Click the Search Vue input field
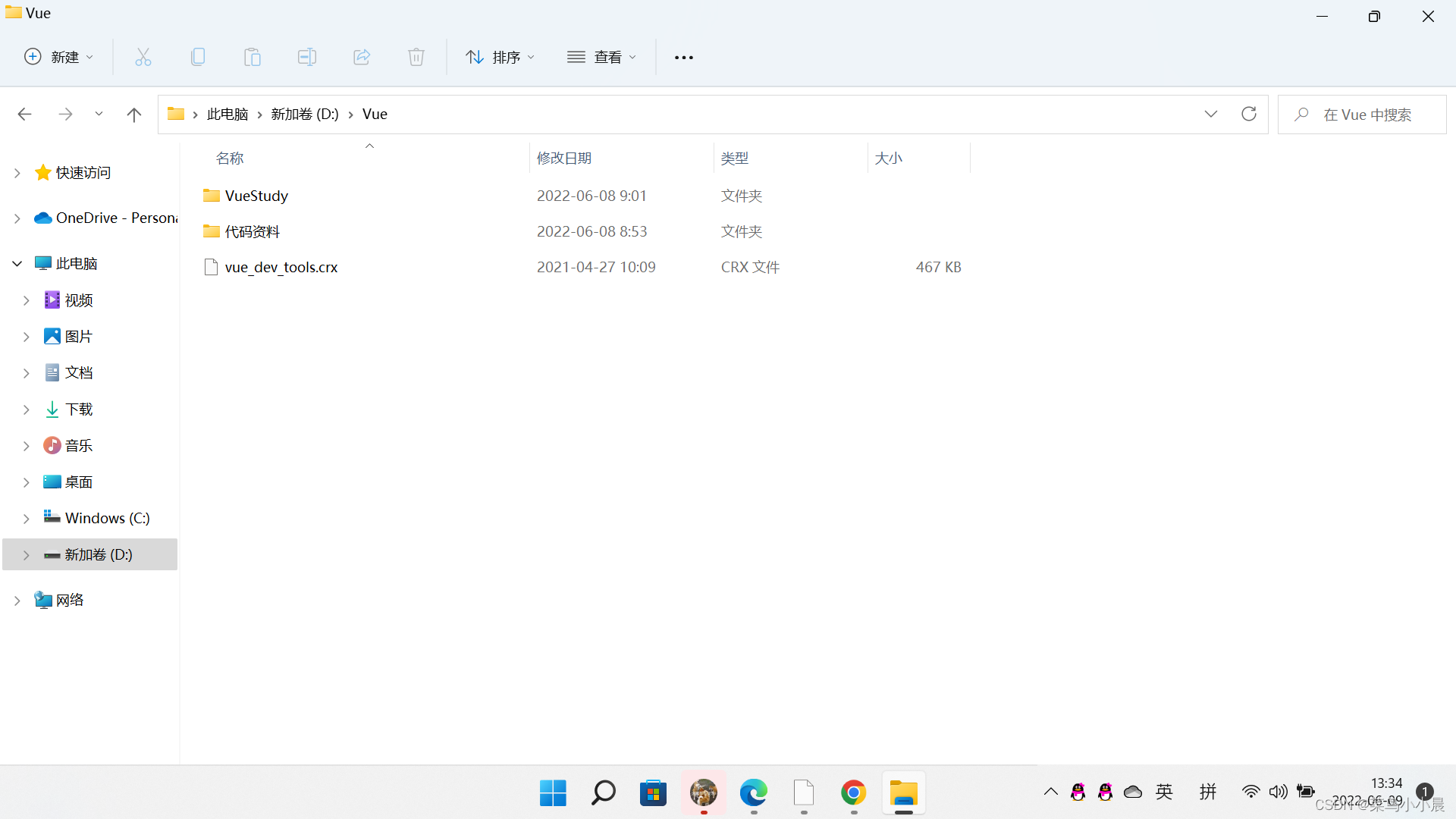The width and height of the screenshot is (1456, 819). (1362, 115)
